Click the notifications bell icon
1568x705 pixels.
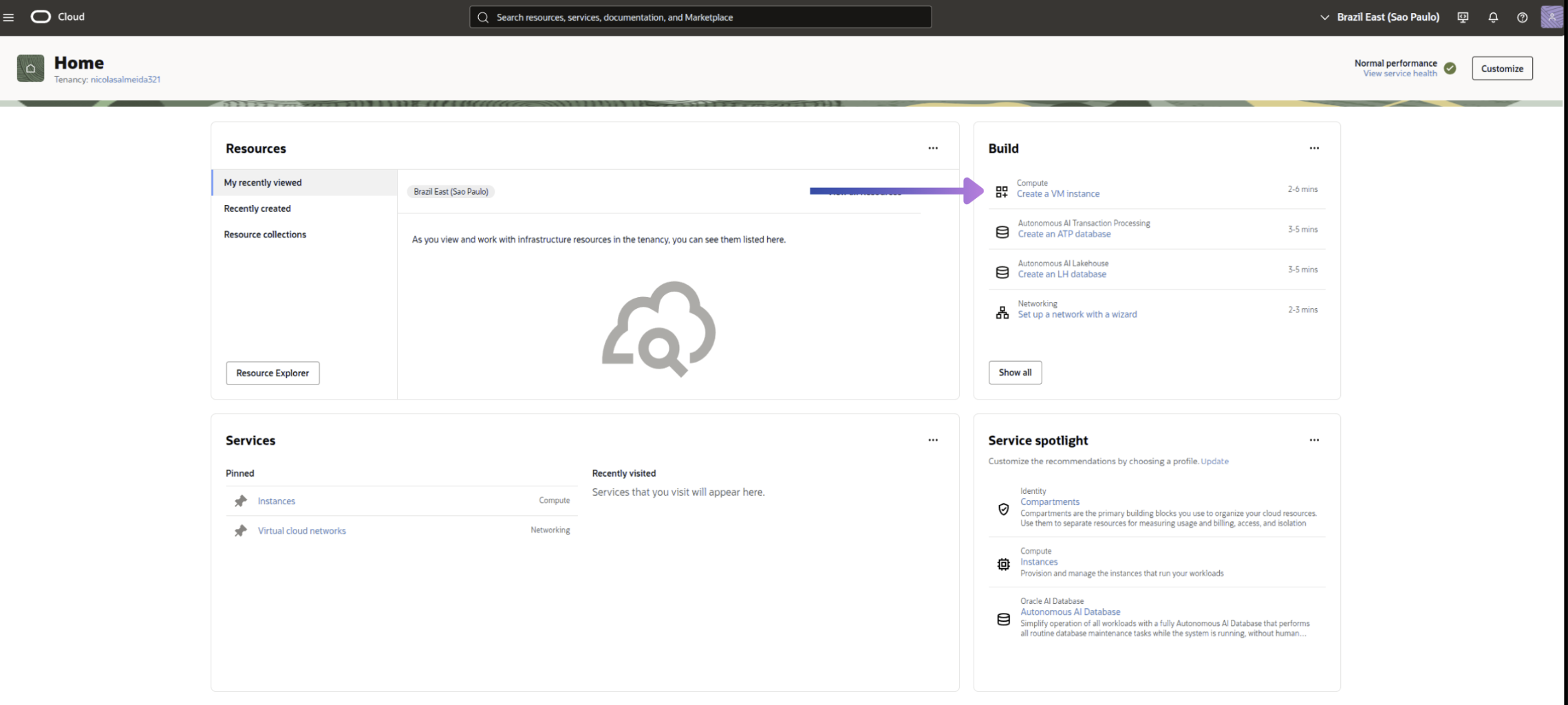1492,17
